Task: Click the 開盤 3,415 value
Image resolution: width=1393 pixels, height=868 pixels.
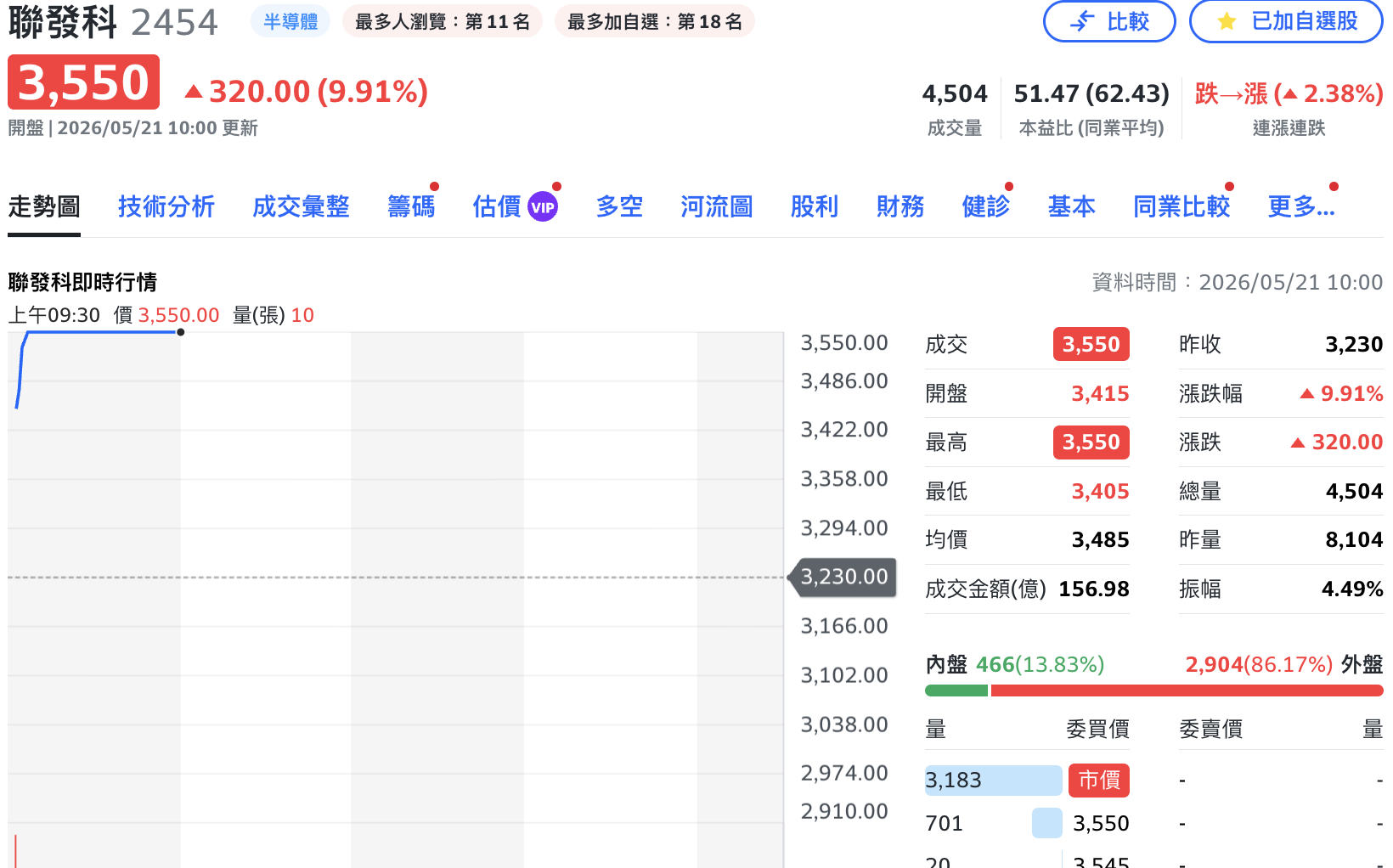Action: point(1100,393)
